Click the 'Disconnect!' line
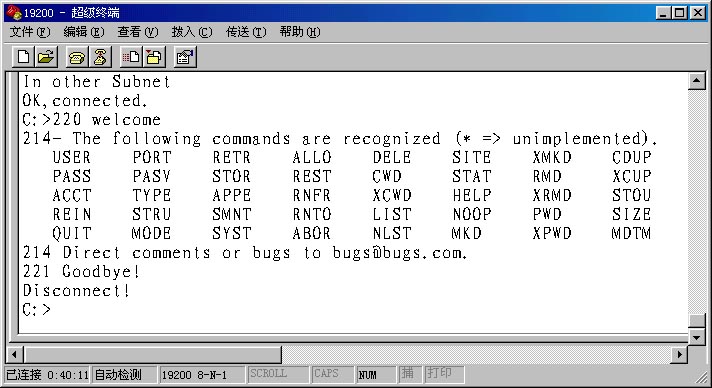The image size is (712, 388). pyautogui.click(x=76, y=291)
